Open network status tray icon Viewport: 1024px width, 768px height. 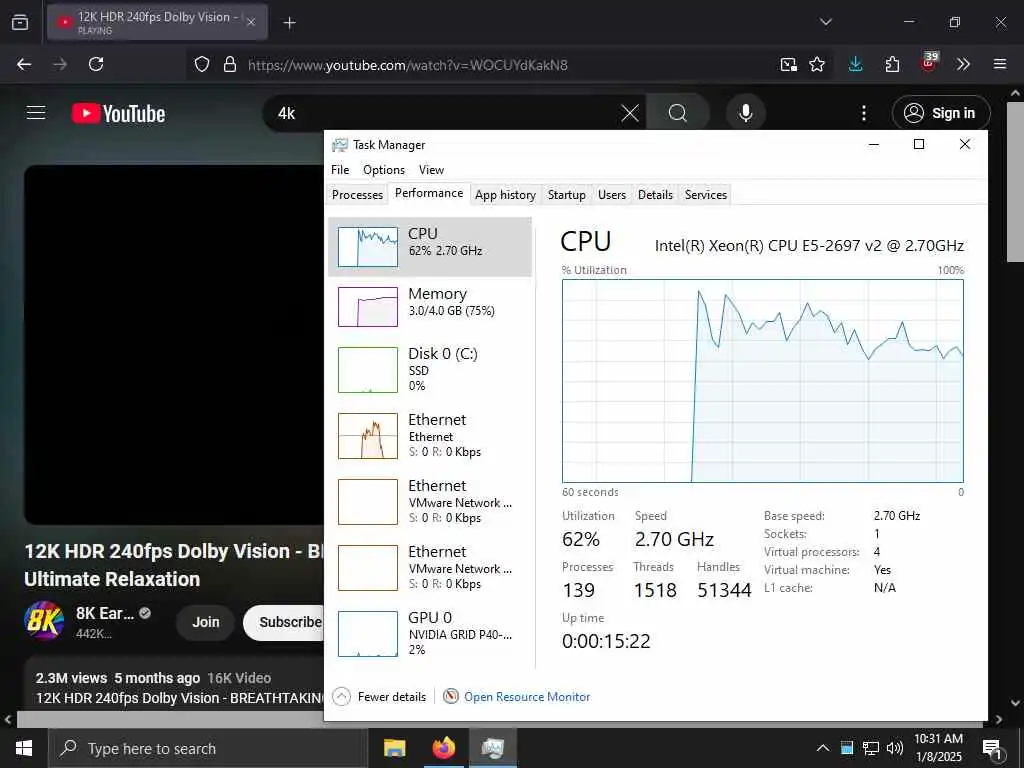[871, 748]
